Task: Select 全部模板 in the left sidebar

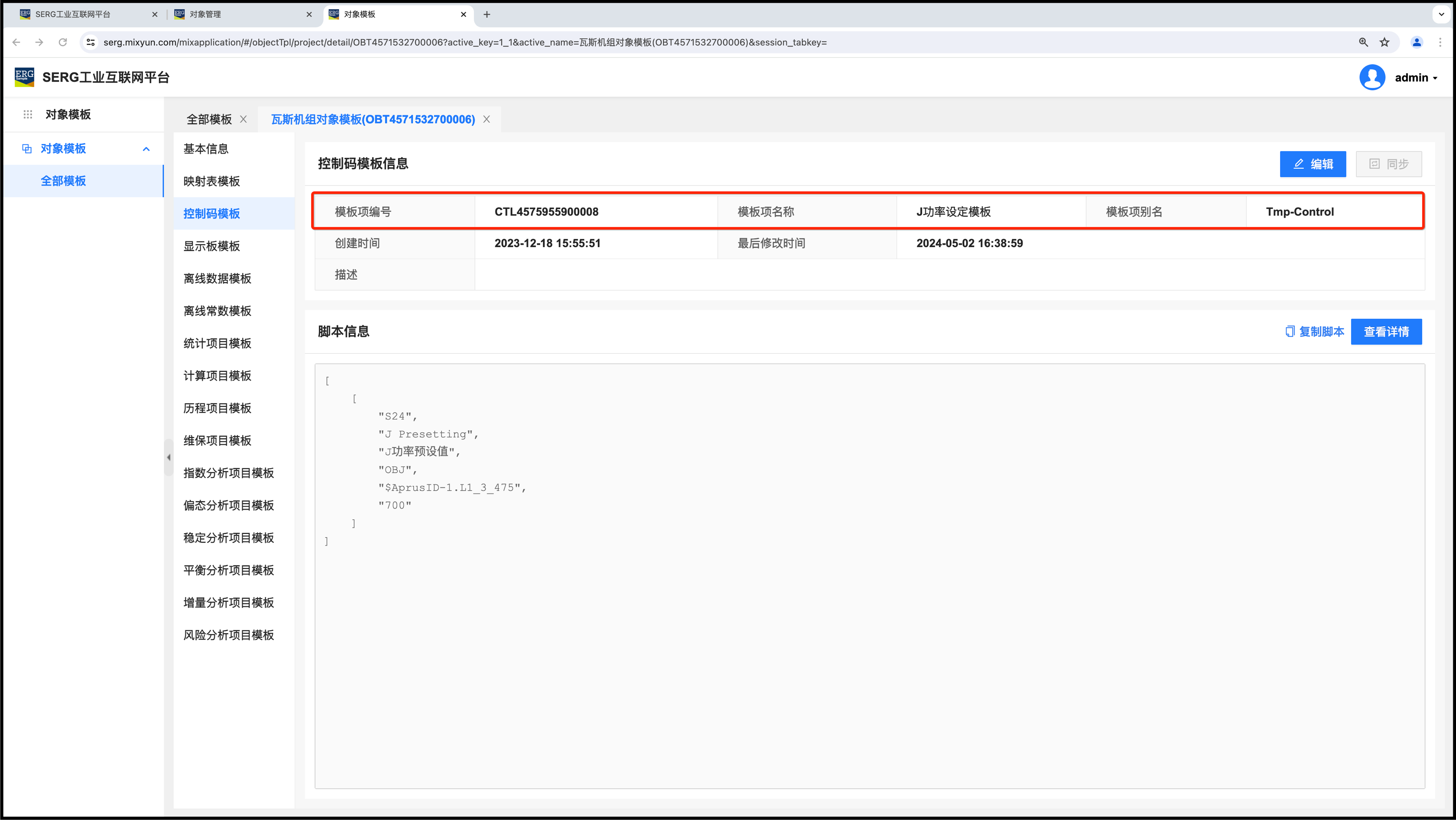Action: click(x=63, y=181)
